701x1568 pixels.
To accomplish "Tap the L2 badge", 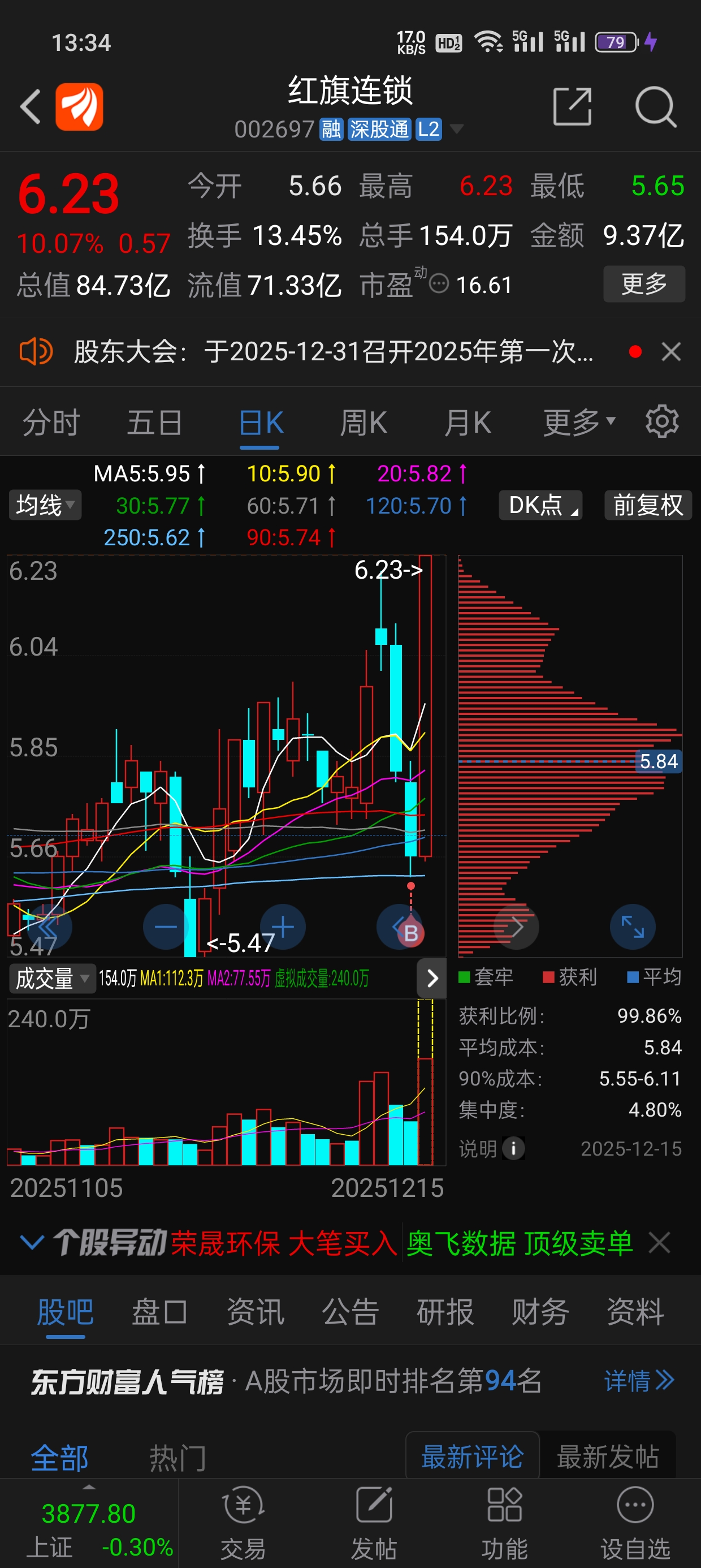I will [x=429, y=128].
